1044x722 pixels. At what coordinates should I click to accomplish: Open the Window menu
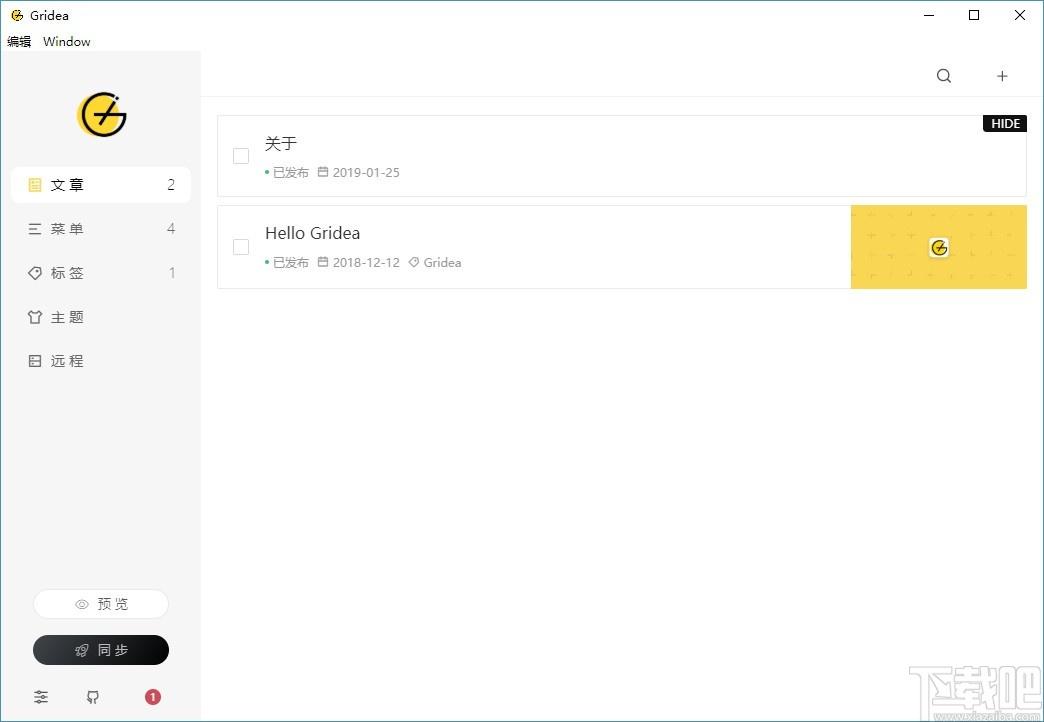(67, 41)
